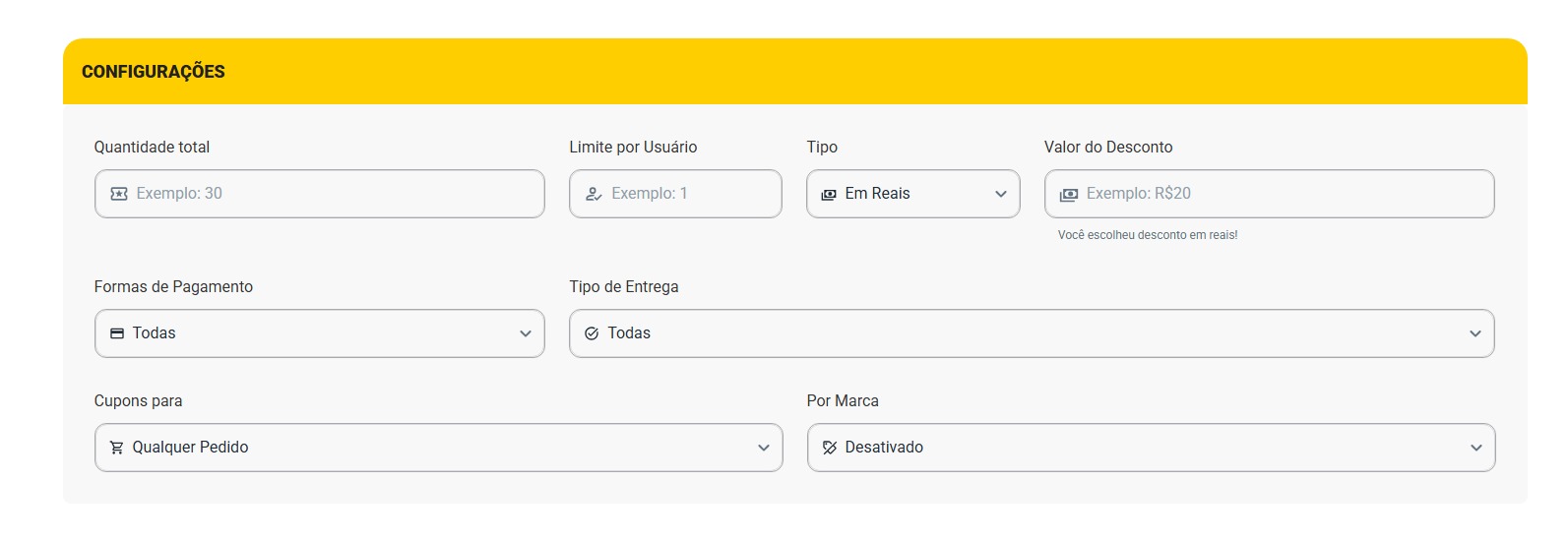Expand the Tipo de Entrega dropdown chevron

coord(1475,333)
